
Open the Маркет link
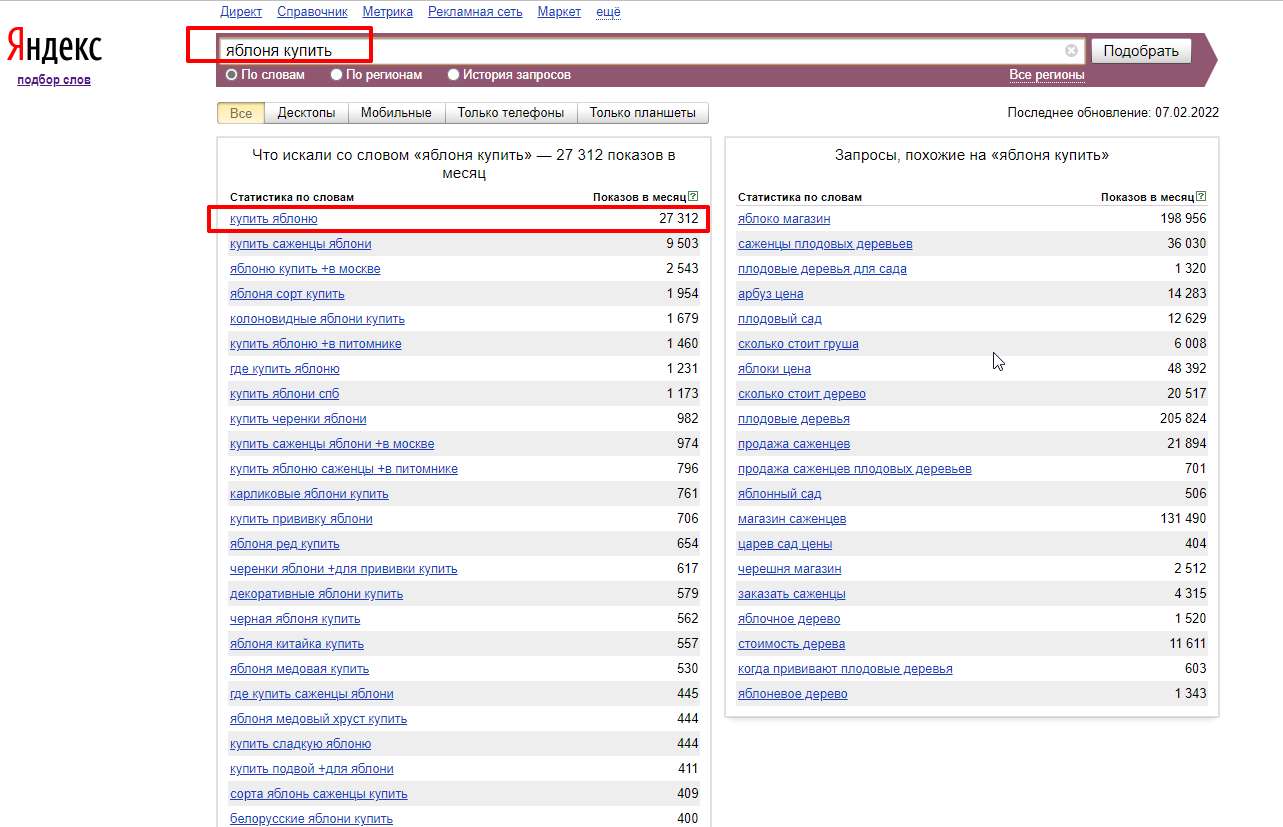[559, 12]
